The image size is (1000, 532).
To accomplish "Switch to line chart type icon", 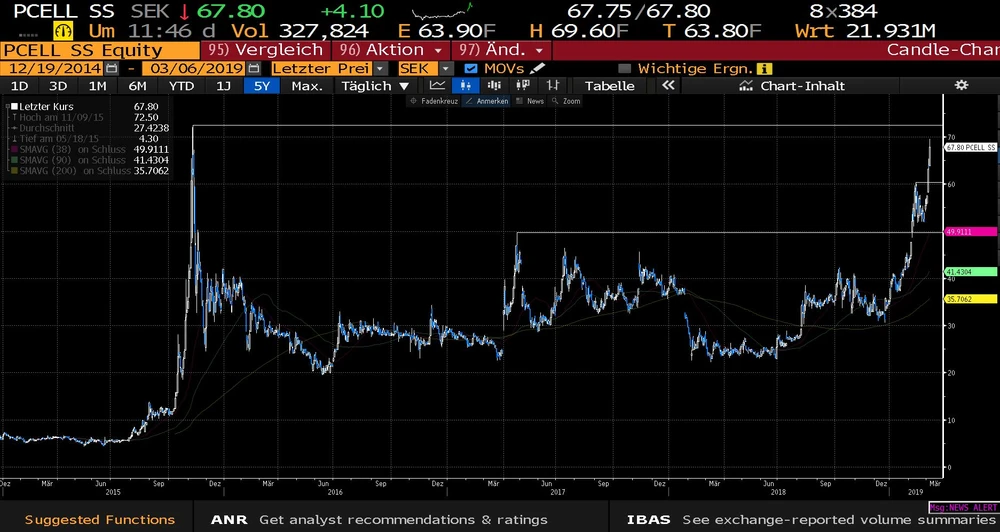I will click(437, 86).
